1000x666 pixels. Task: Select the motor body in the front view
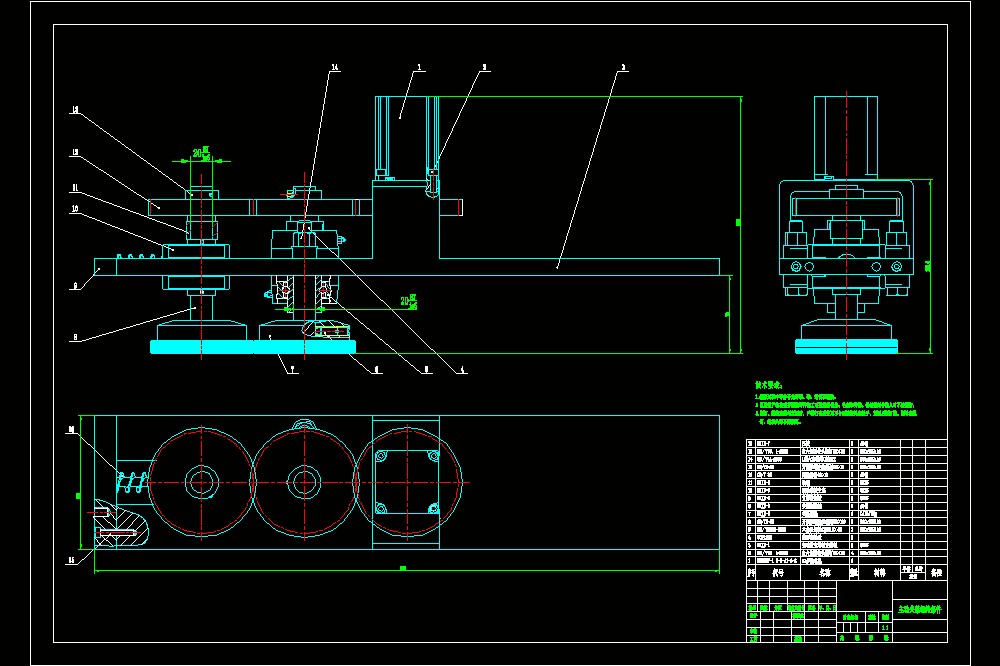(x=406, y=136)
